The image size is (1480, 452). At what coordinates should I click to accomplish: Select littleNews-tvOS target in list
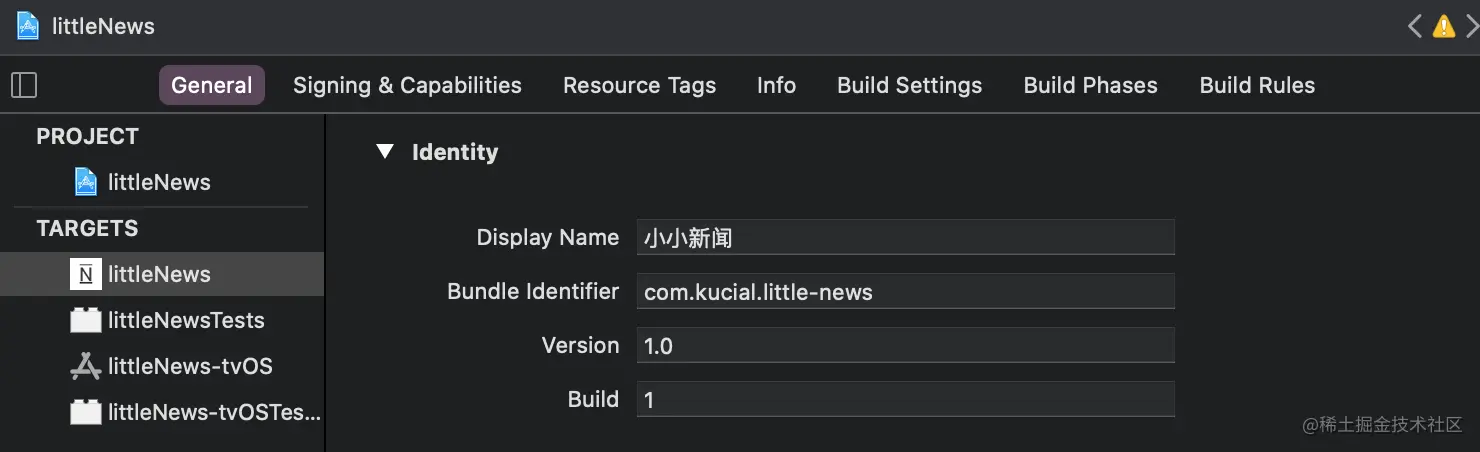[x=190, y=366]
